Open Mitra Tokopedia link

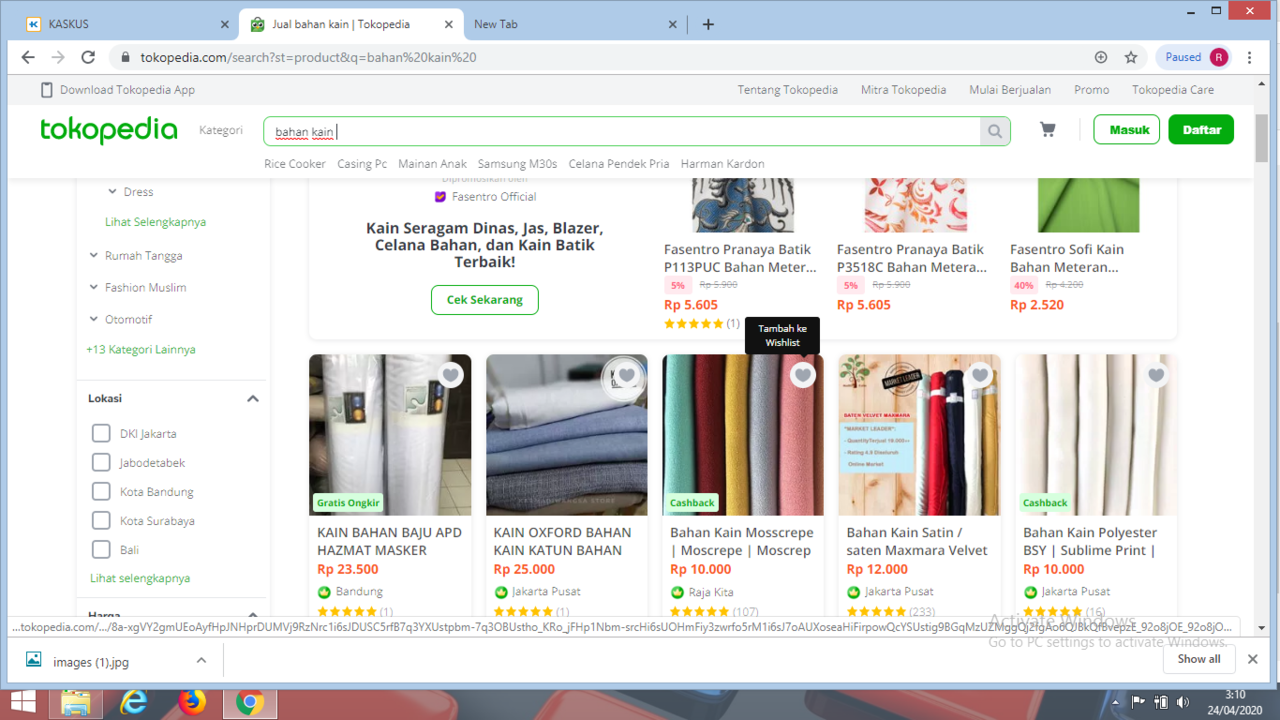click(903, 89)
